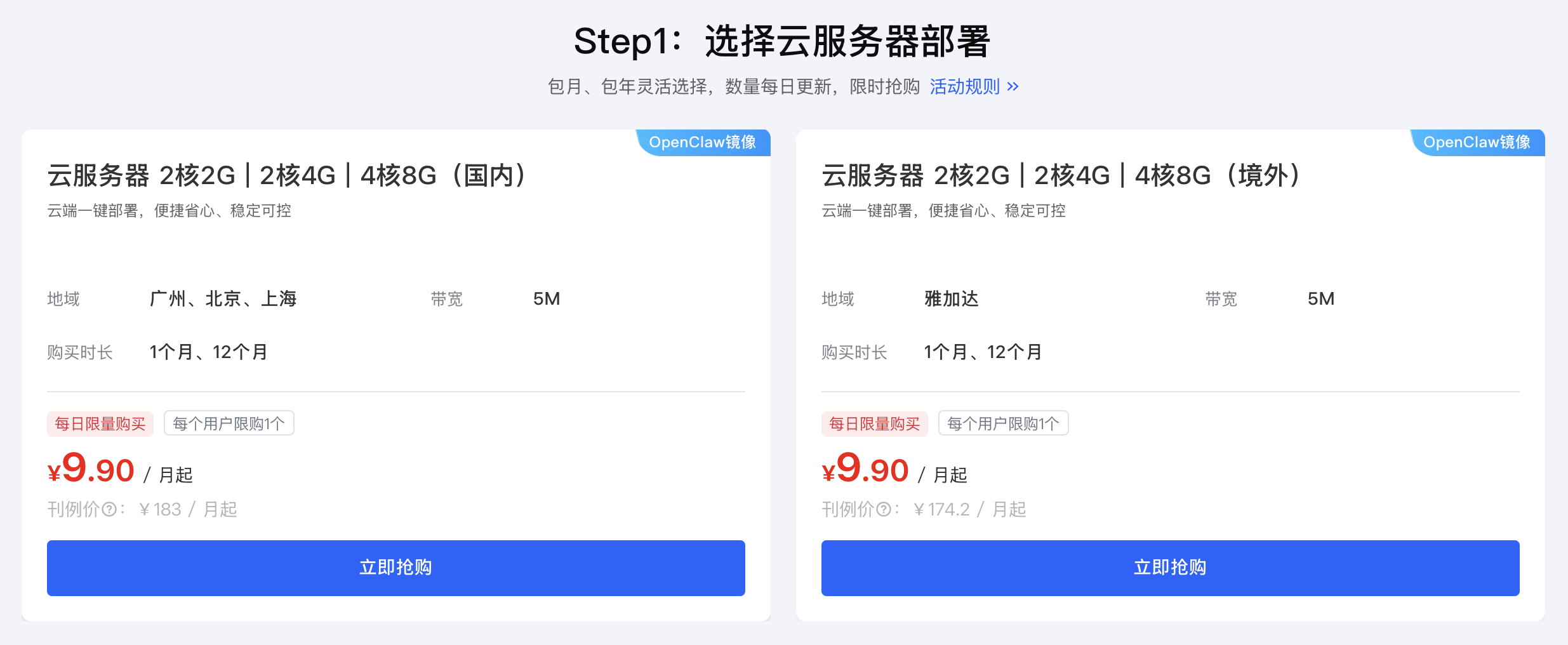Click the 广州、北京、上海 region text
This screenshot has width=1568, height=645.
tap(223, 298)
